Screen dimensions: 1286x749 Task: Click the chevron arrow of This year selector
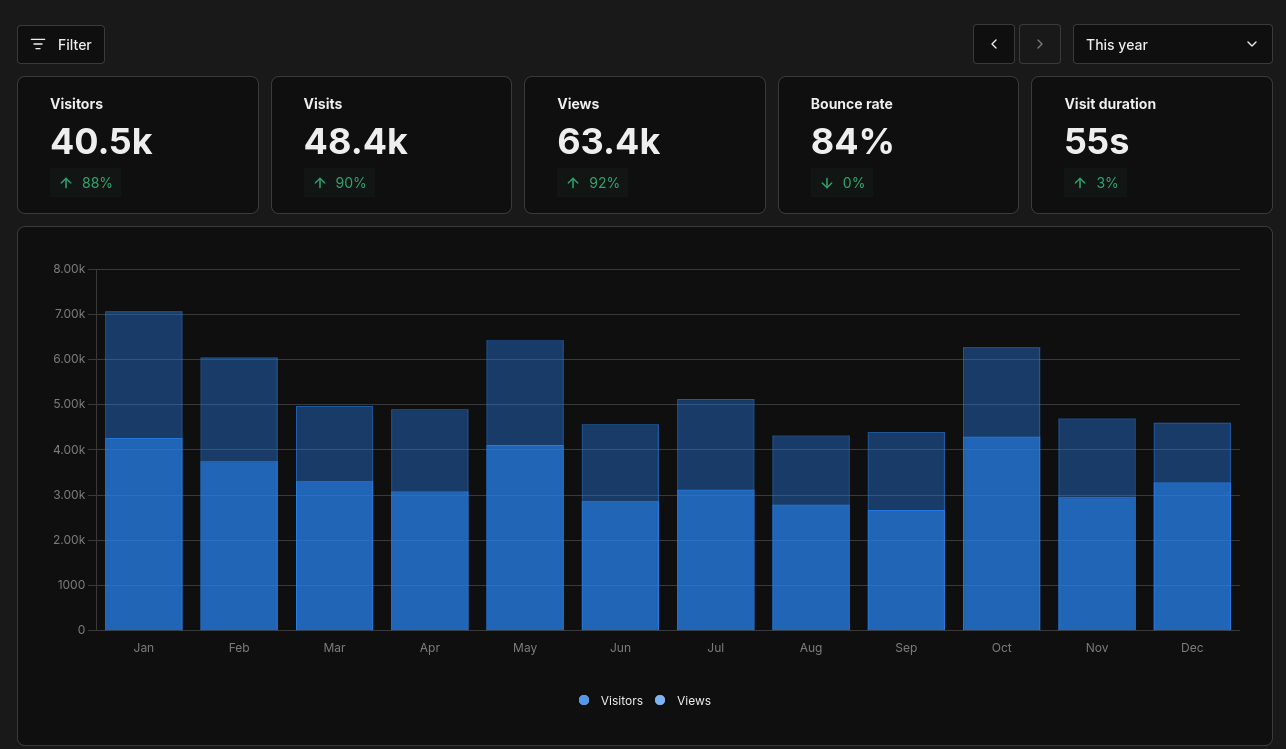[x=1252, y=44]
